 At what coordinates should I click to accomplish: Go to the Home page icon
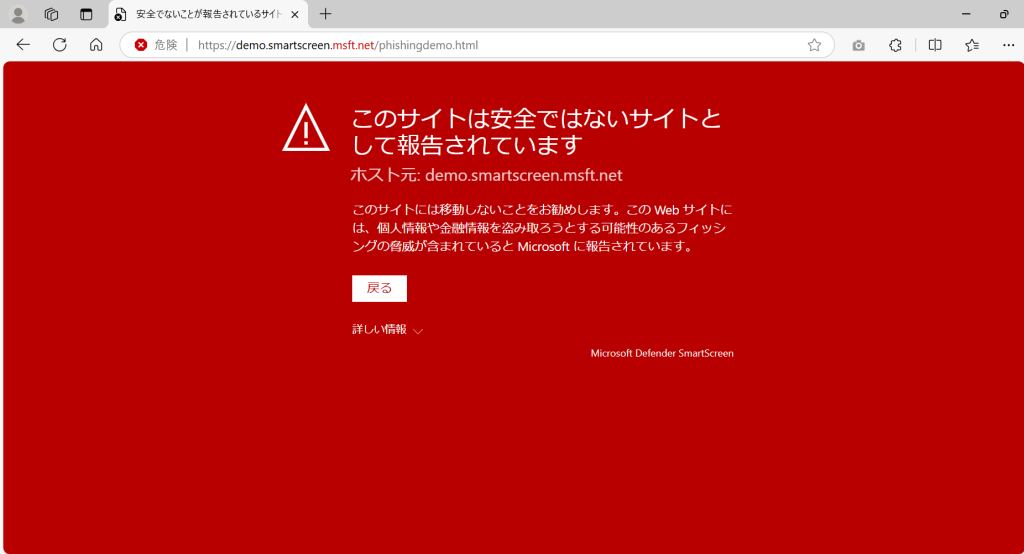point(96,45)
